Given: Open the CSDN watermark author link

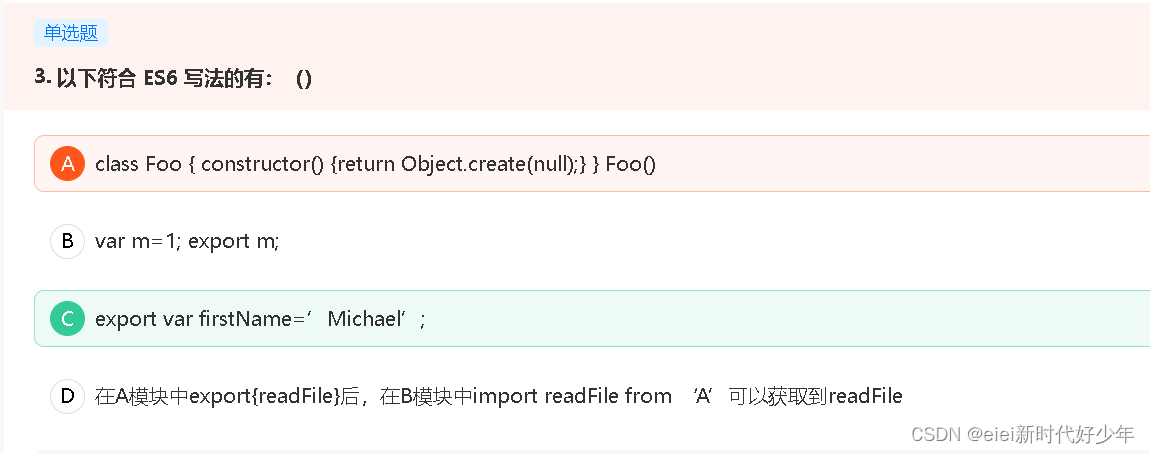Looking at the screenshot, I should click(x=1022, y=433).
